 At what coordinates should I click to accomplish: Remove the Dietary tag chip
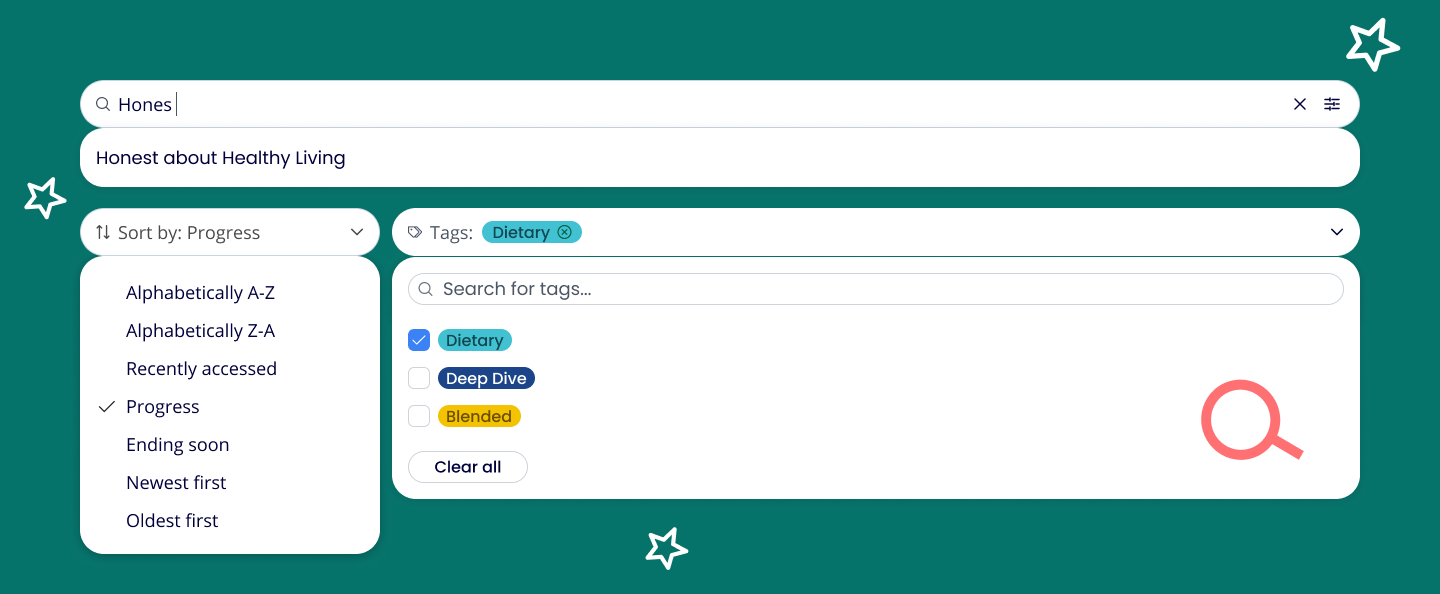pos(564,232)
